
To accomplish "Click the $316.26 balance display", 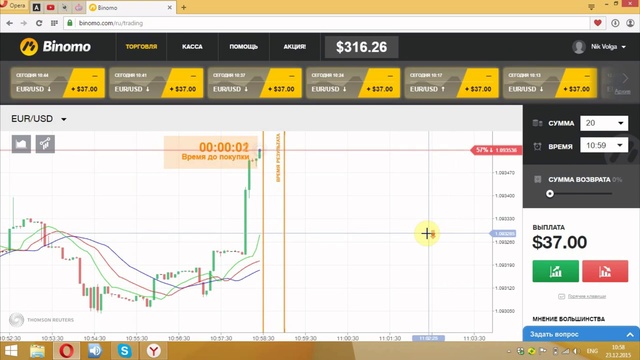I will click(361, 47).
